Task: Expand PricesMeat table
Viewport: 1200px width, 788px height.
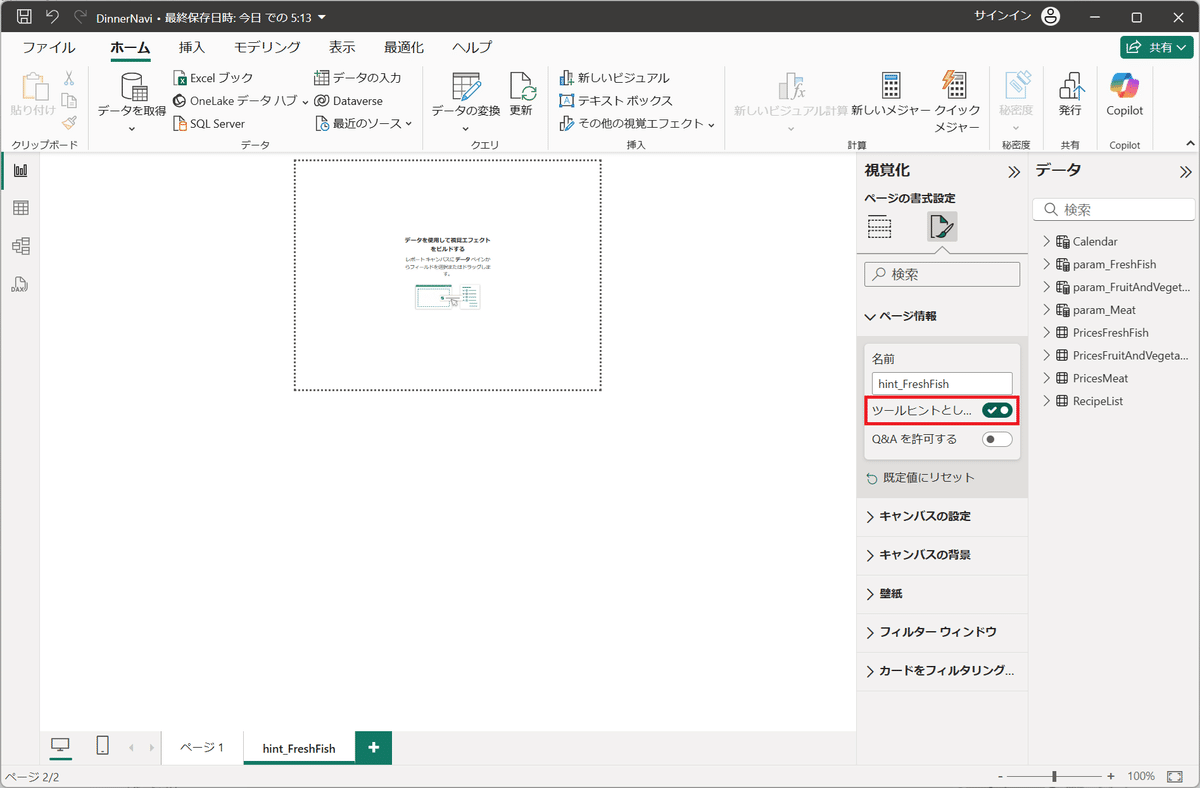Action: (x=1047, y=378)
